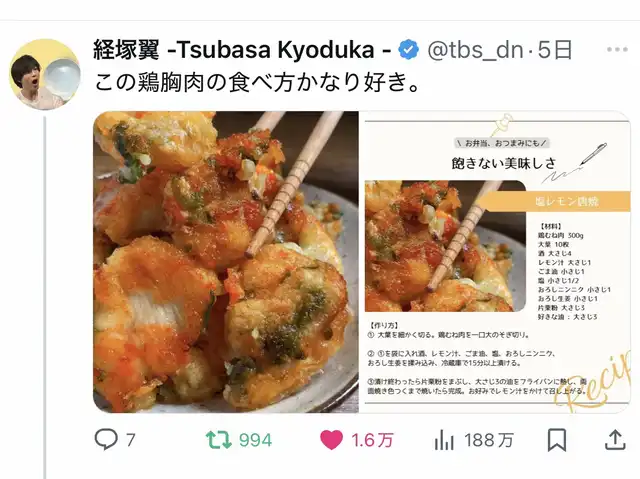The width and height of the screenshot is (640, 479).
Task: Open the reply comment icon
Action: (106, 439)
